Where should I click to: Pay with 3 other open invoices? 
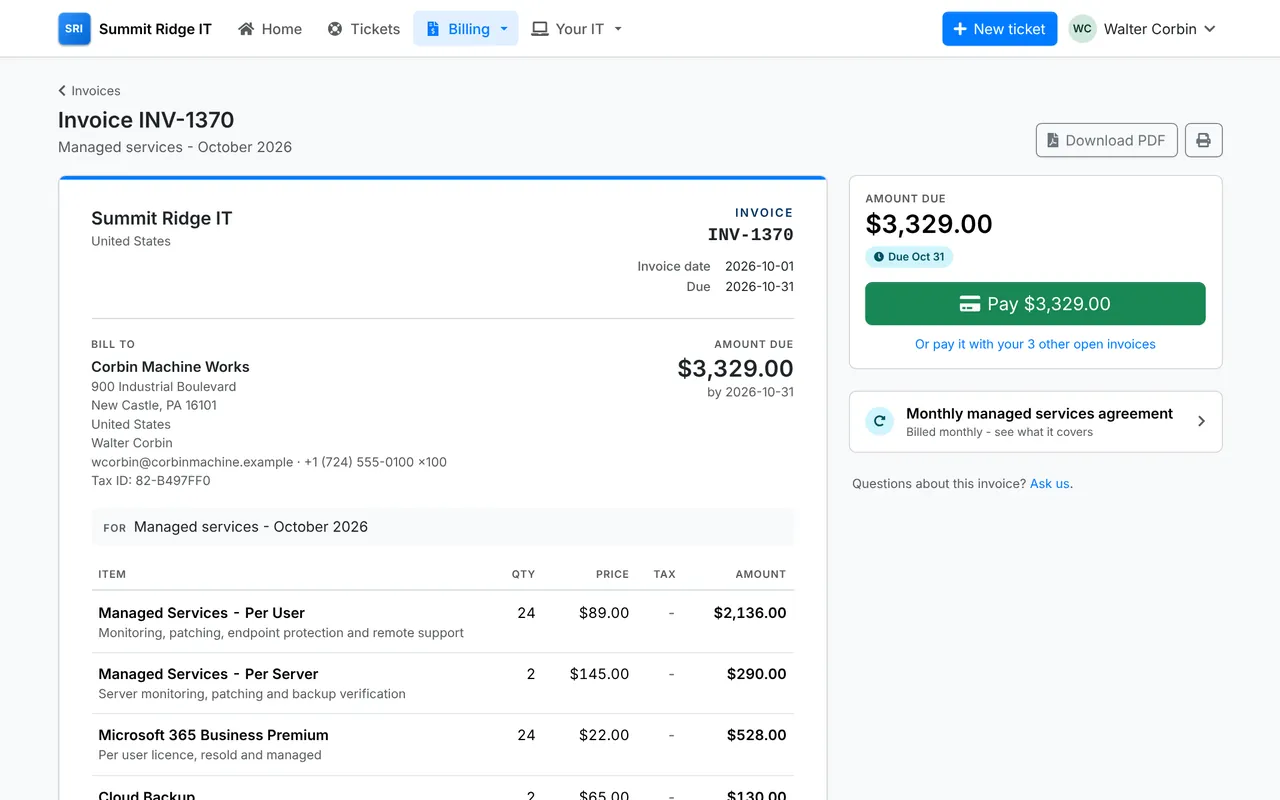pyautogui.click(x=1035, y=344)
